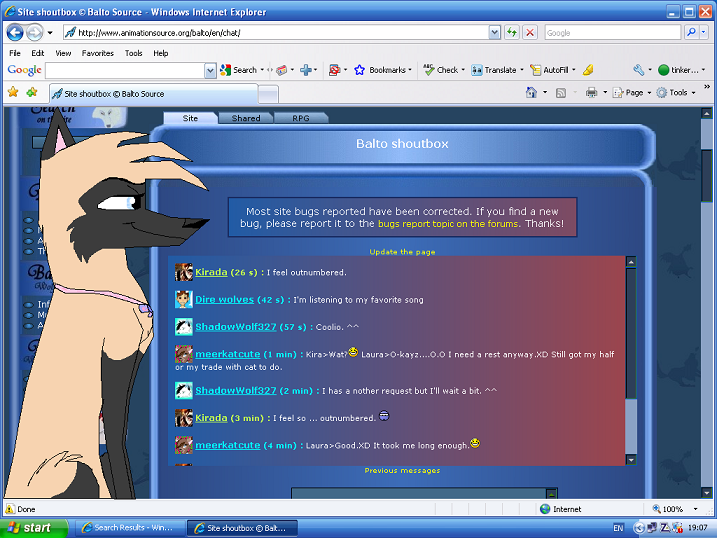Click the Home house icon
Image resolution: width=717 pixels, height=538 pixels.
point(531,92)
